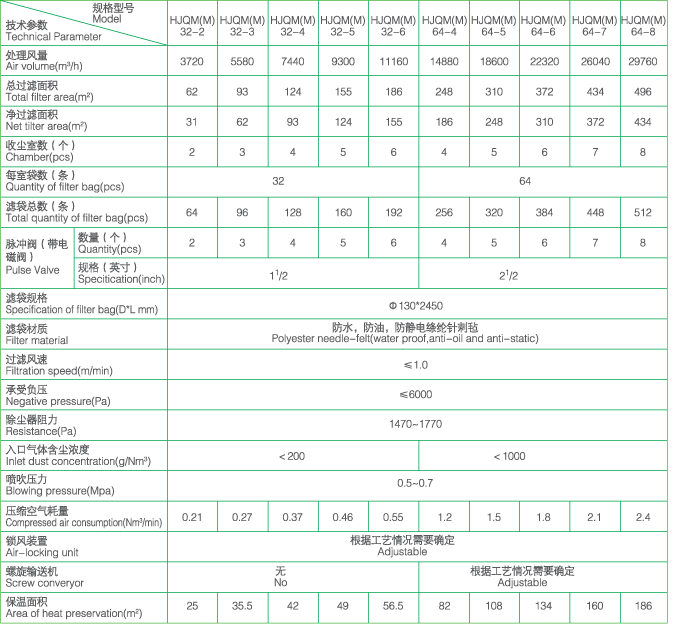
Task: Click the HJQM(M) 32-6 model header
Action: [393, 26]
